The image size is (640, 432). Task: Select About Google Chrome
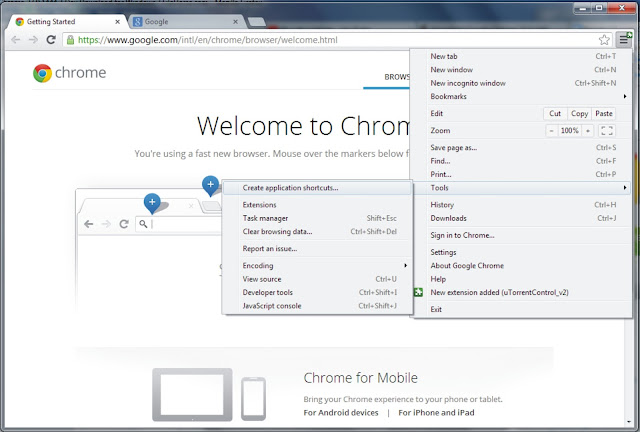523,266
